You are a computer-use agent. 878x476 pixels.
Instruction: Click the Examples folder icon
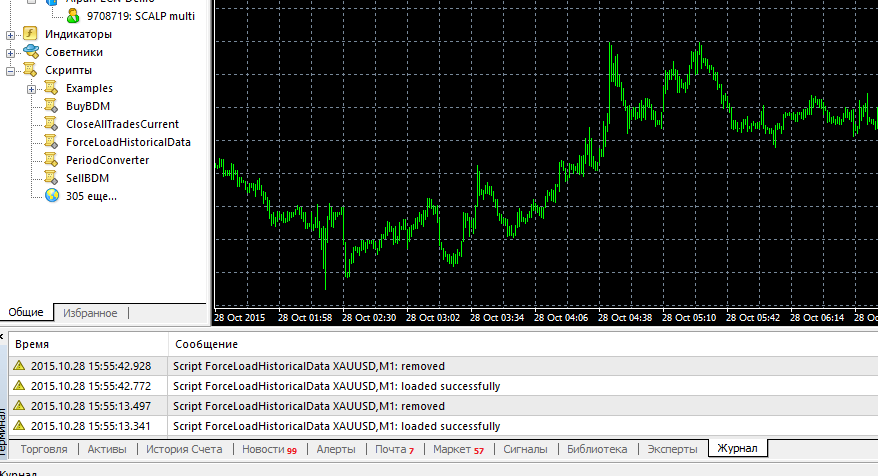coord(51,88)
